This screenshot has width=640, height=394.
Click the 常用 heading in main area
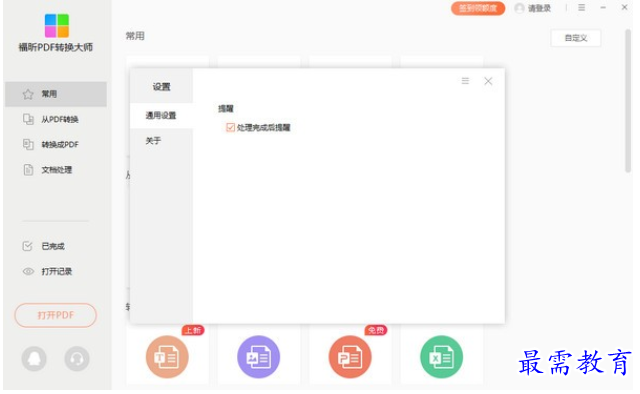(135, 36)
